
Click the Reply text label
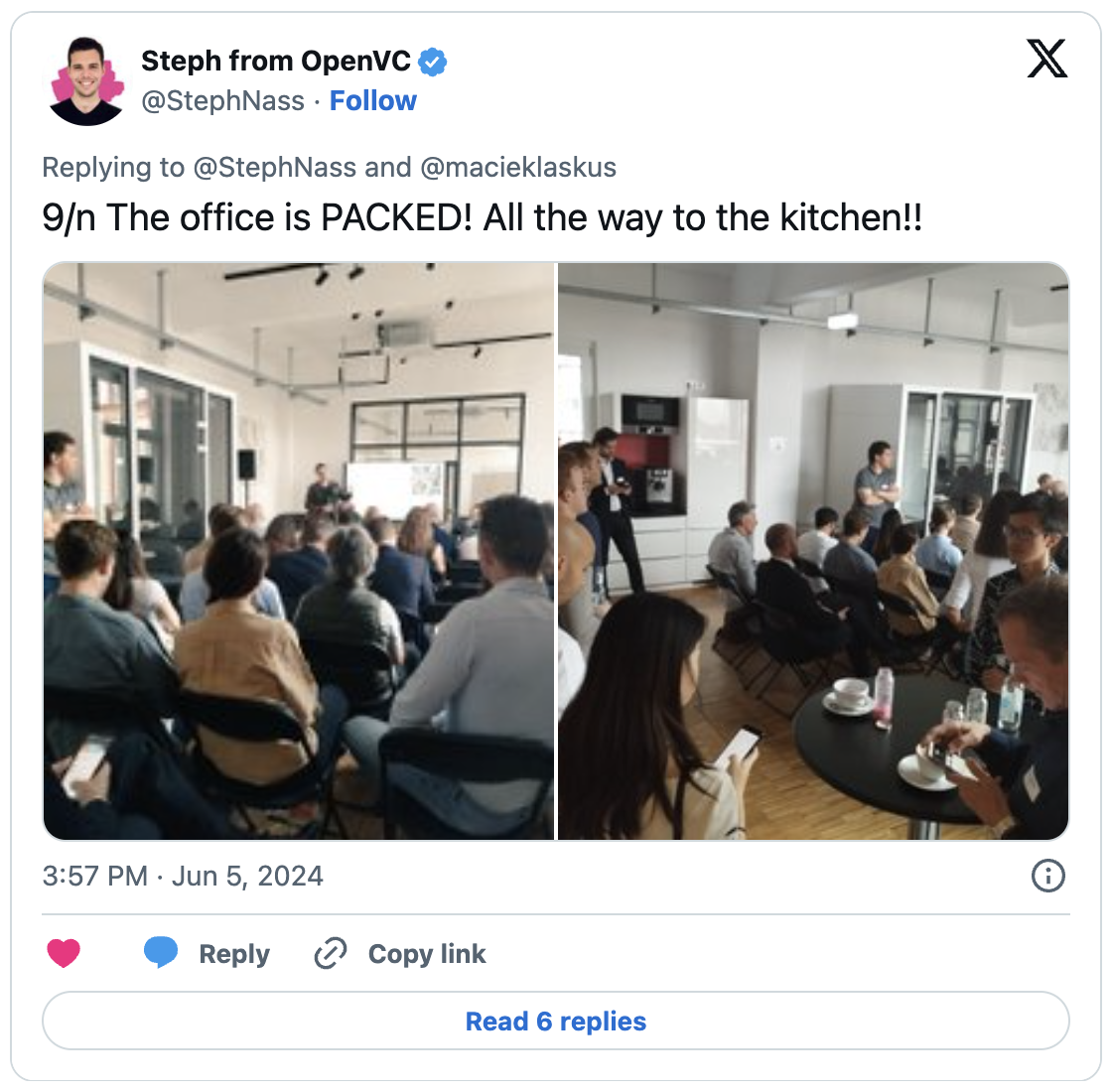click(234, 954)
